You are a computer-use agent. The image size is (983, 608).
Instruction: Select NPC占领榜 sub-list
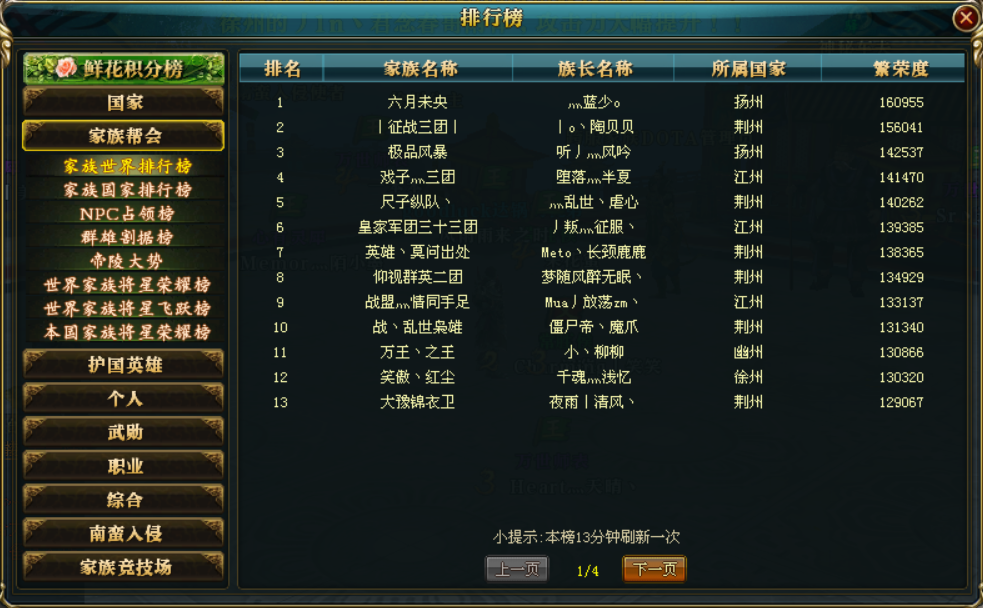point(127,214)
